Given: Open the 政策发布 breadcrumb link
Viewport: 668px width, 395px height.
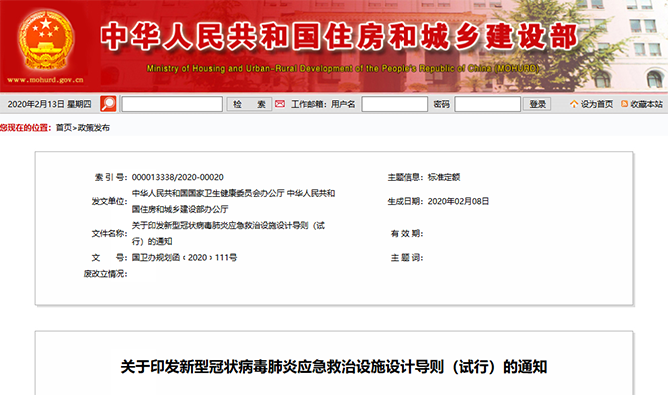Looking at the screenshot, I should (93, 128).
